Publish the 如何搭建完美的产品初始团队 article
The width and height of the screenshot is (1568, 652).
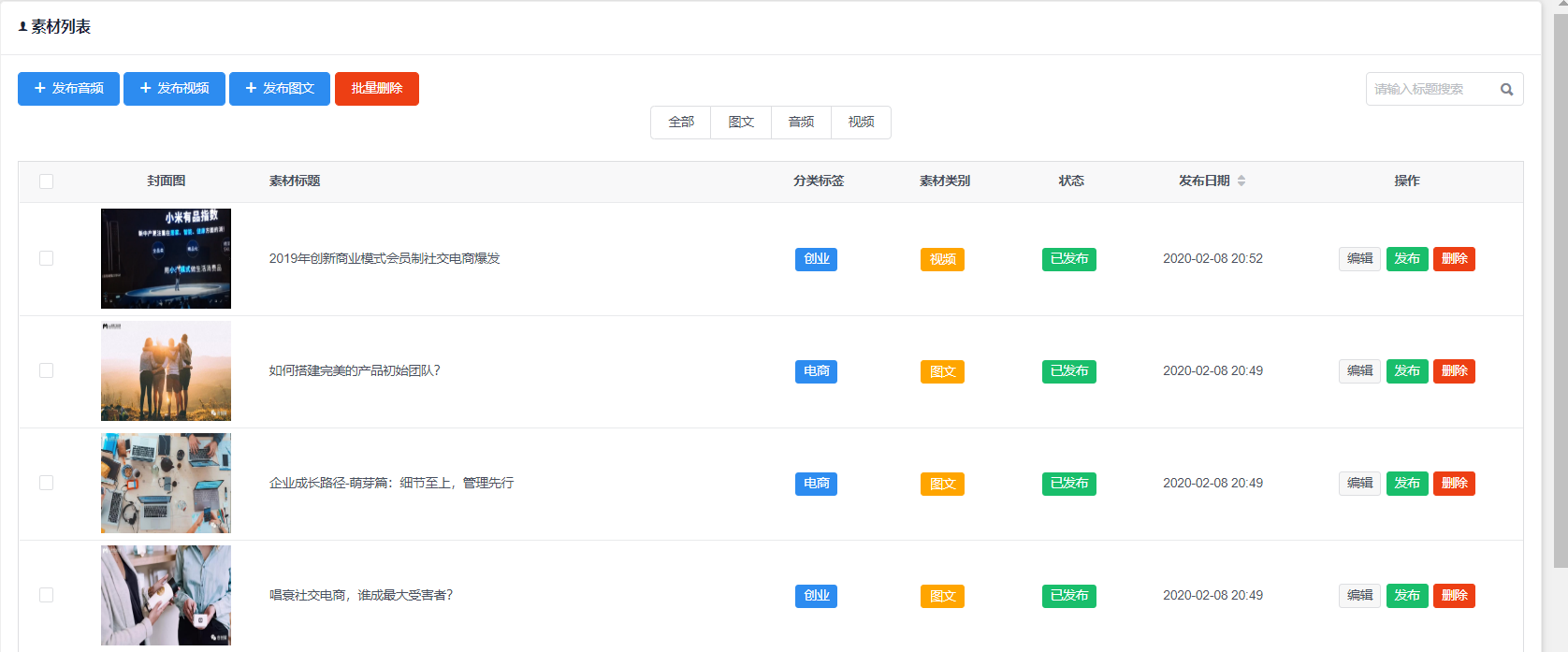pos(1406,371)
